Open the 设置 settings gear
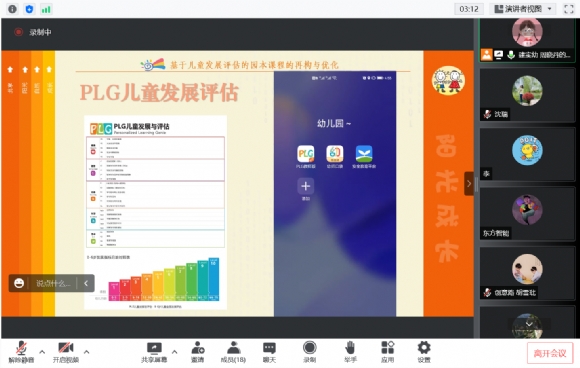The height and width of the screenshot is (368, 580). [424, 352]
